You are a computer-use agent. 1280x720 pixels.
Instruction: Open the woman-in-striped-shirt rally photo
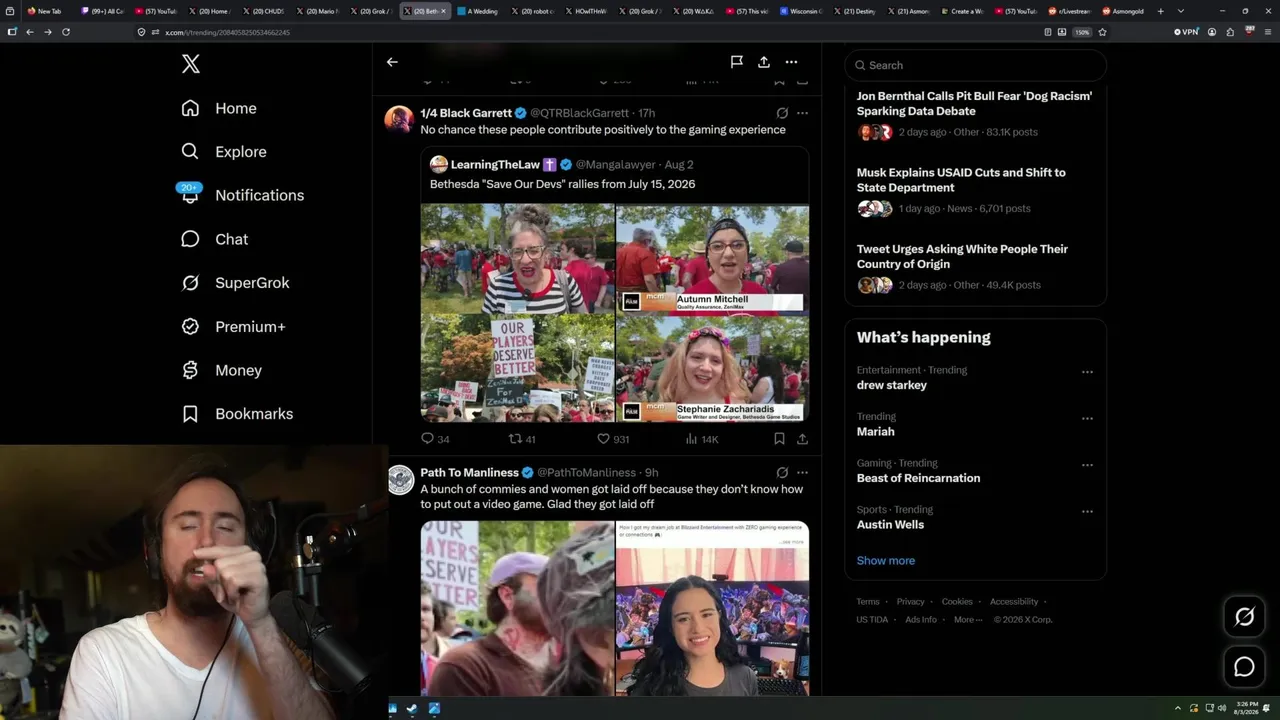point(518,258)
